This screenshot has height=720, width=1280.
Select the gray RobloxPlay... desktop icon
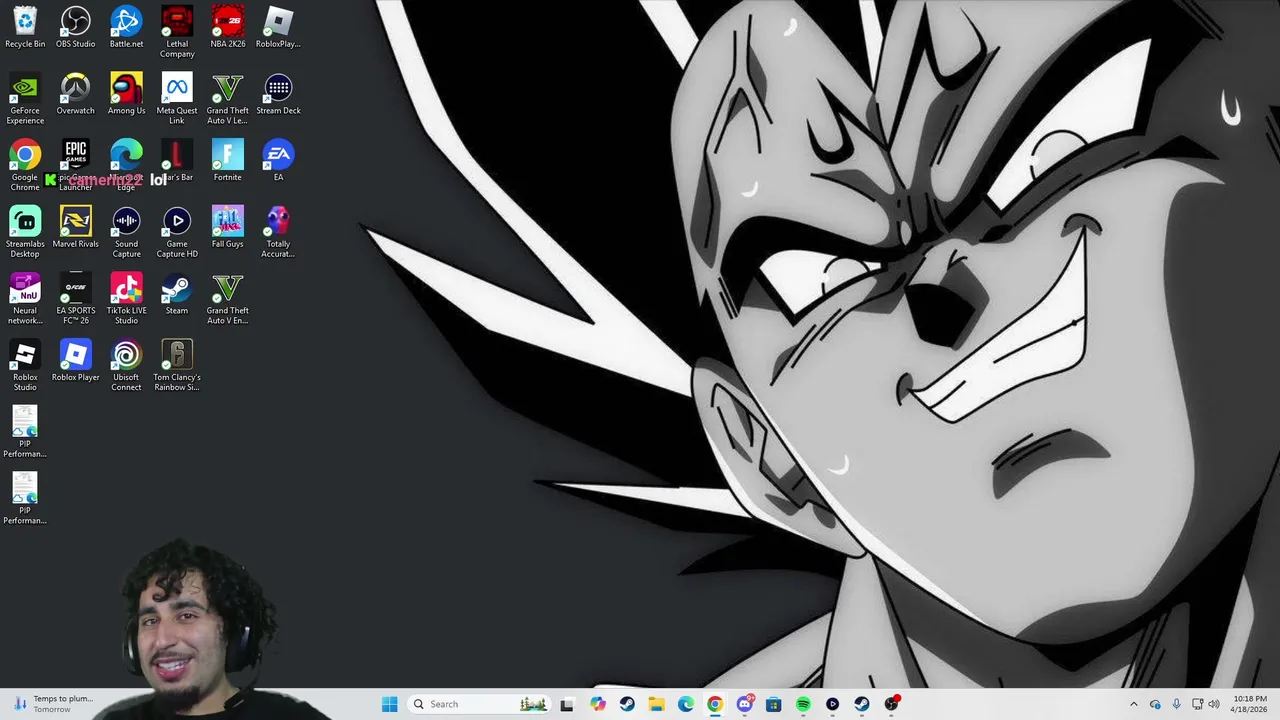(x=278, y=27)
